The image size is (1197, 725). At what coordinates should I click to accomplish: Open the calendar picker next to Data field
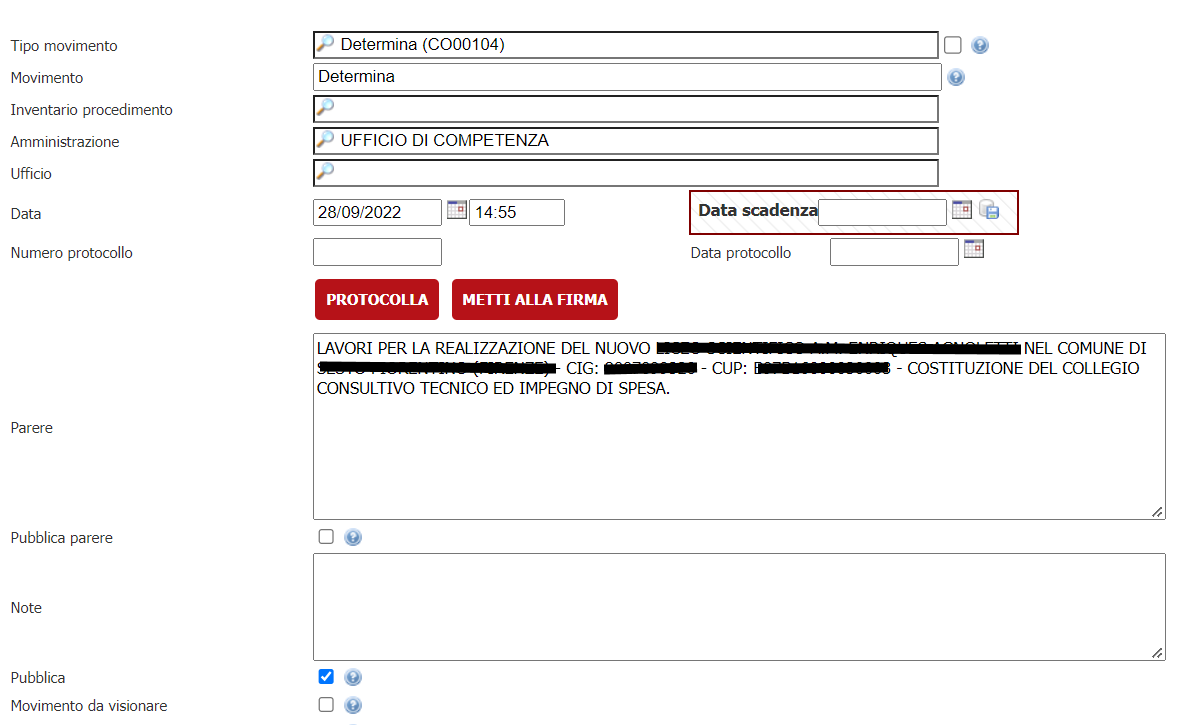(456, 210)
